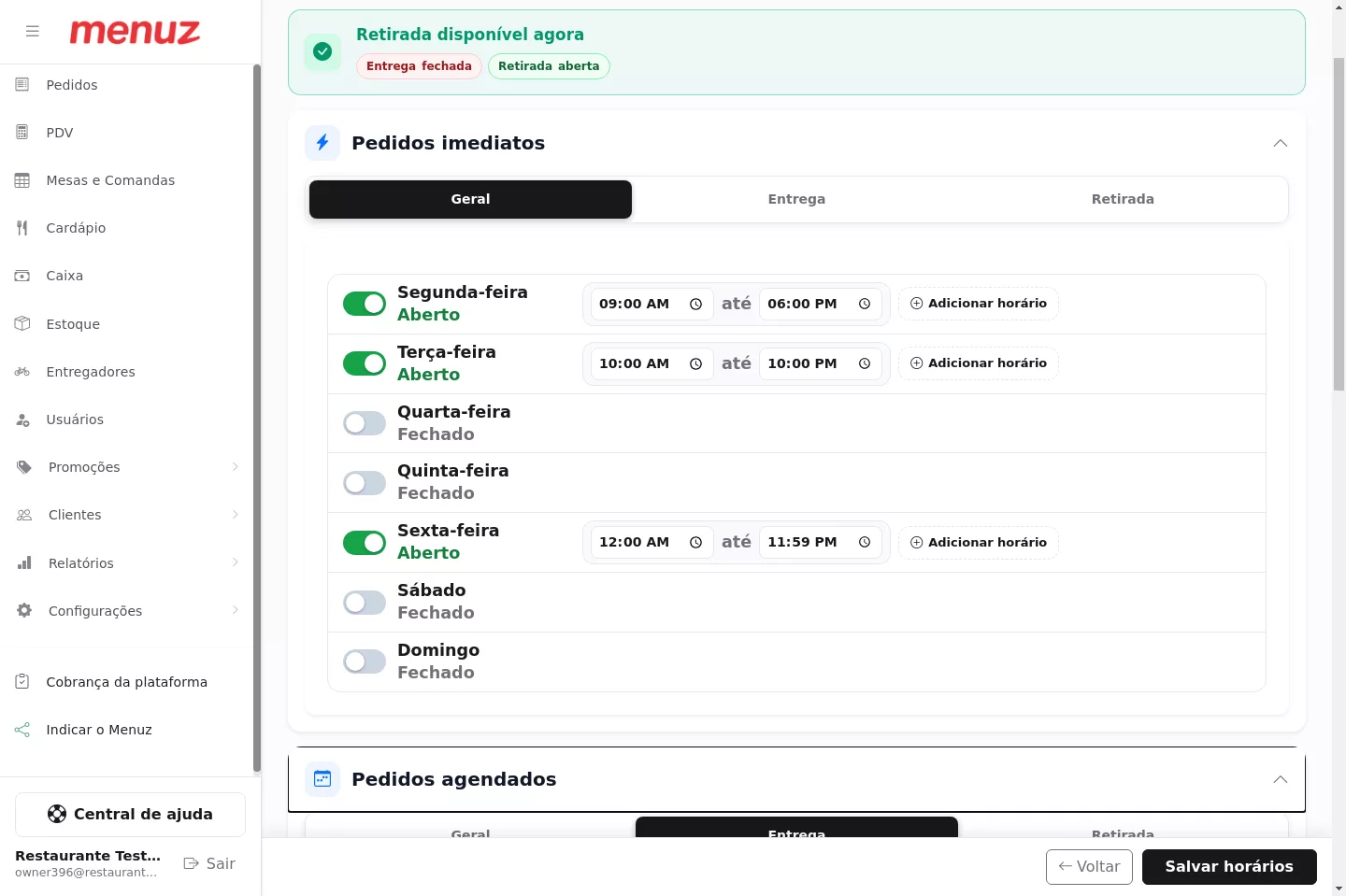Click the Indicar o Menuz share icon
Image resolution: width=1346 pixels, height=896 pixels.
[x=22, y=730]
